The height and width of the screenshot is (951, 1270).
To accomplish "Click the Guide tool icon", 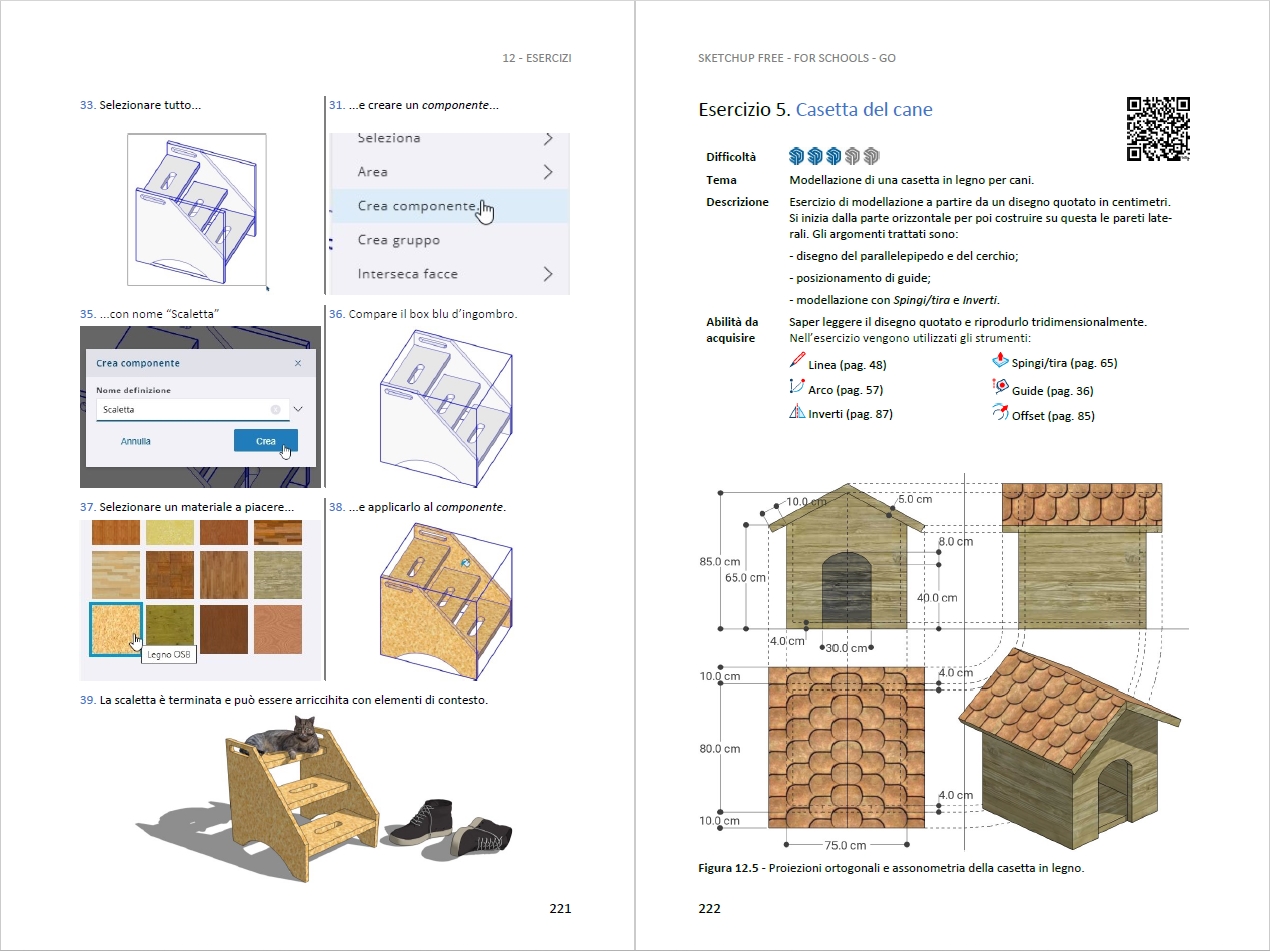I will [1000, 389].
